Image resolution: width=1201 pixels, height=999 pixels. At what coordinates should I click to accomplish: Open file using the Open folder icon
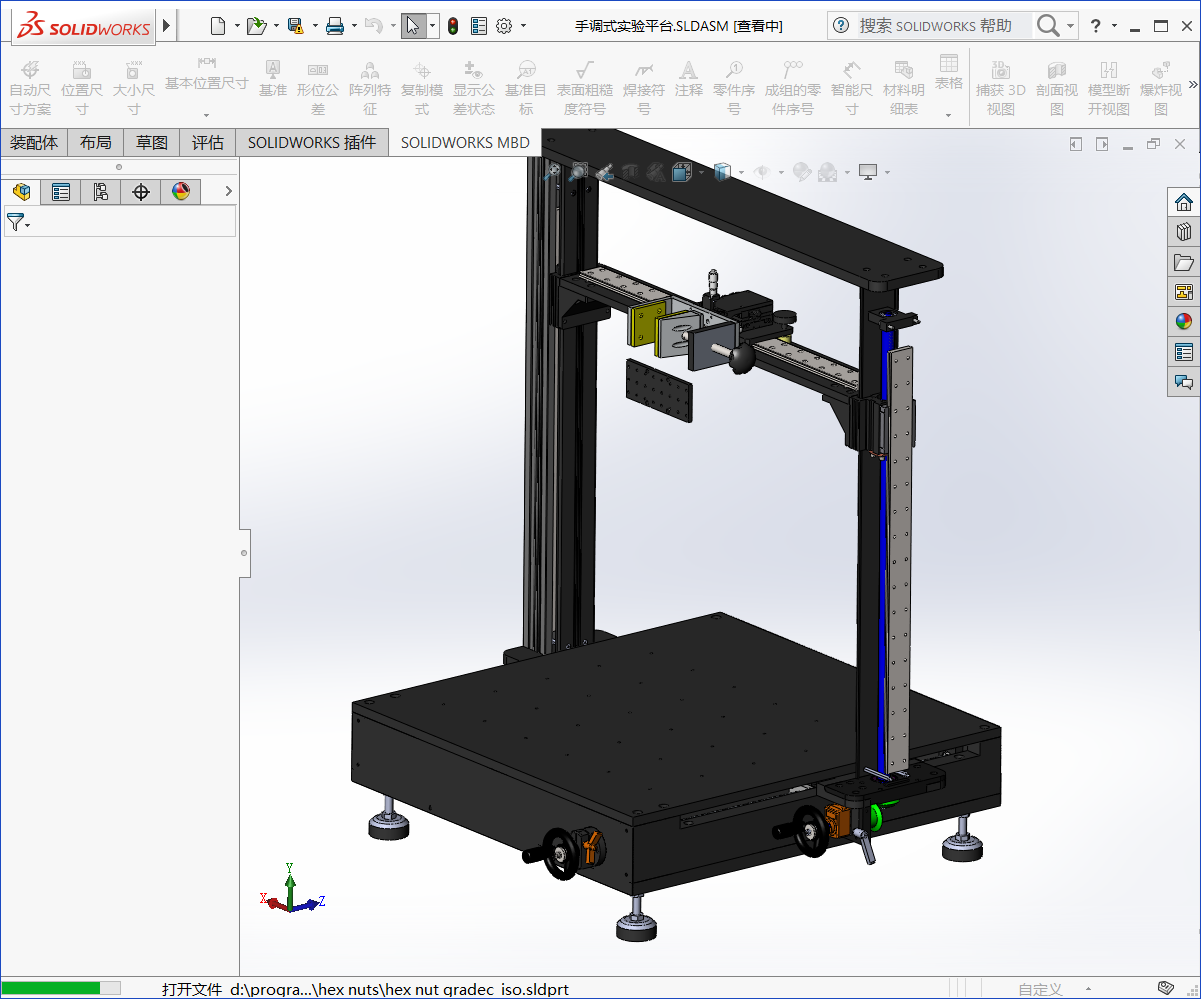256,26
